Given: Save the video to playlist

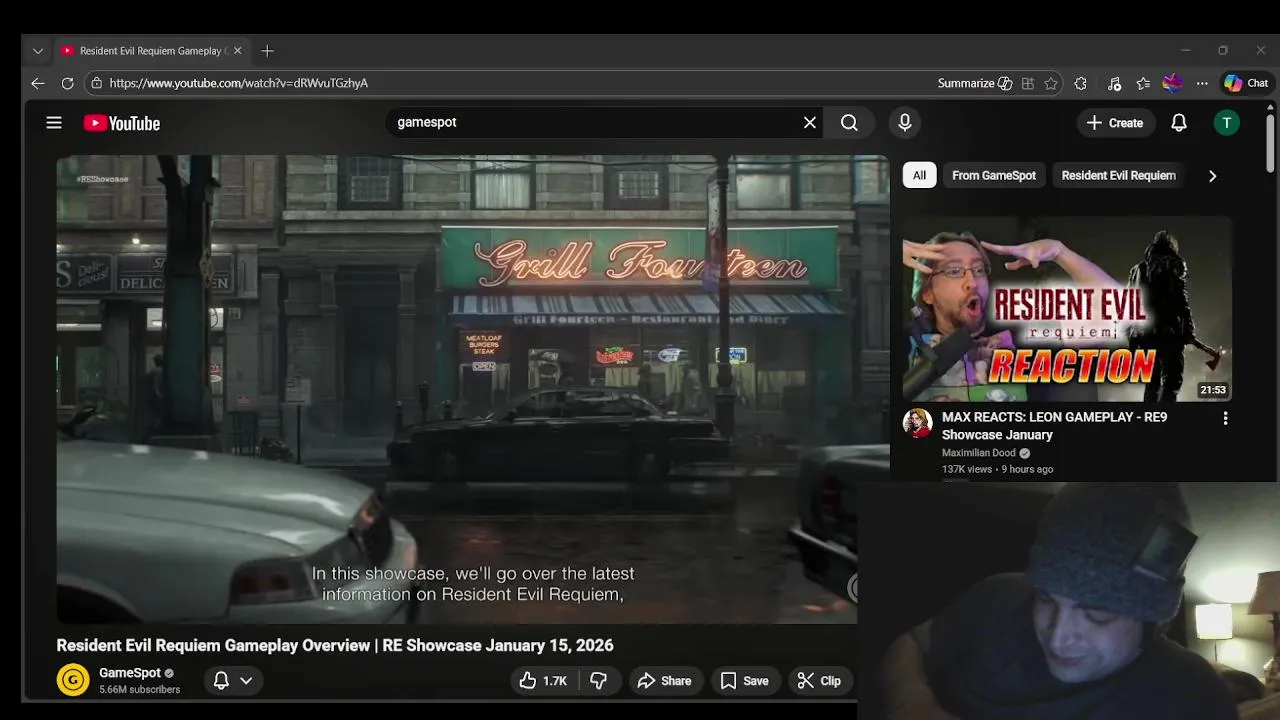Looking at the screenshot, I should click(x=744, y=680).
